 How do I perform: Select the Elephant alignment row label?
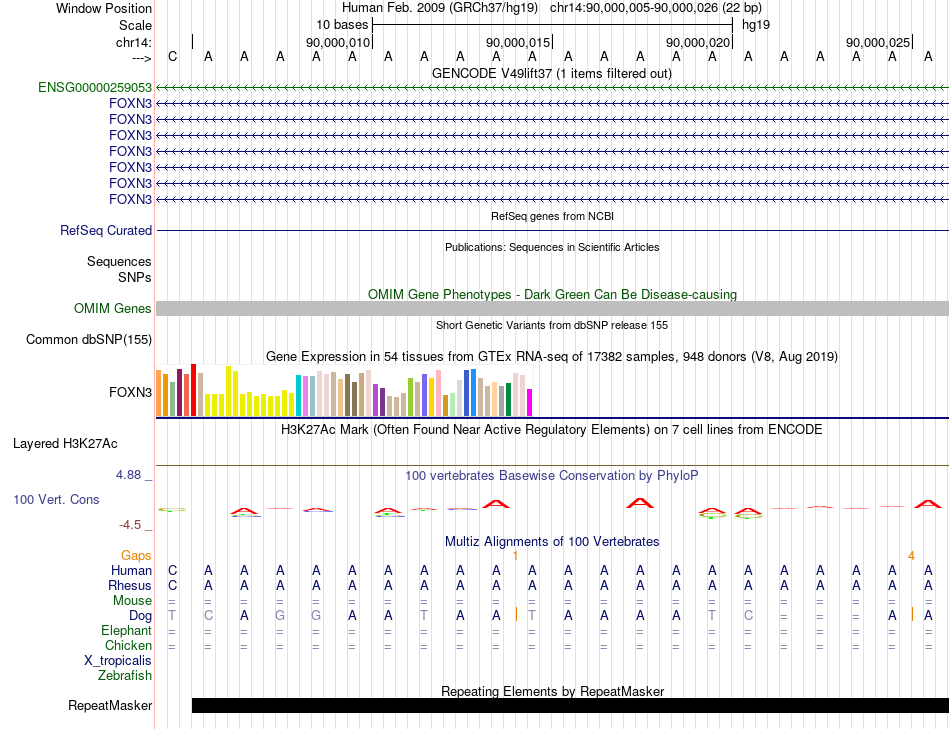pyautogui.click(x=127, y=631)
